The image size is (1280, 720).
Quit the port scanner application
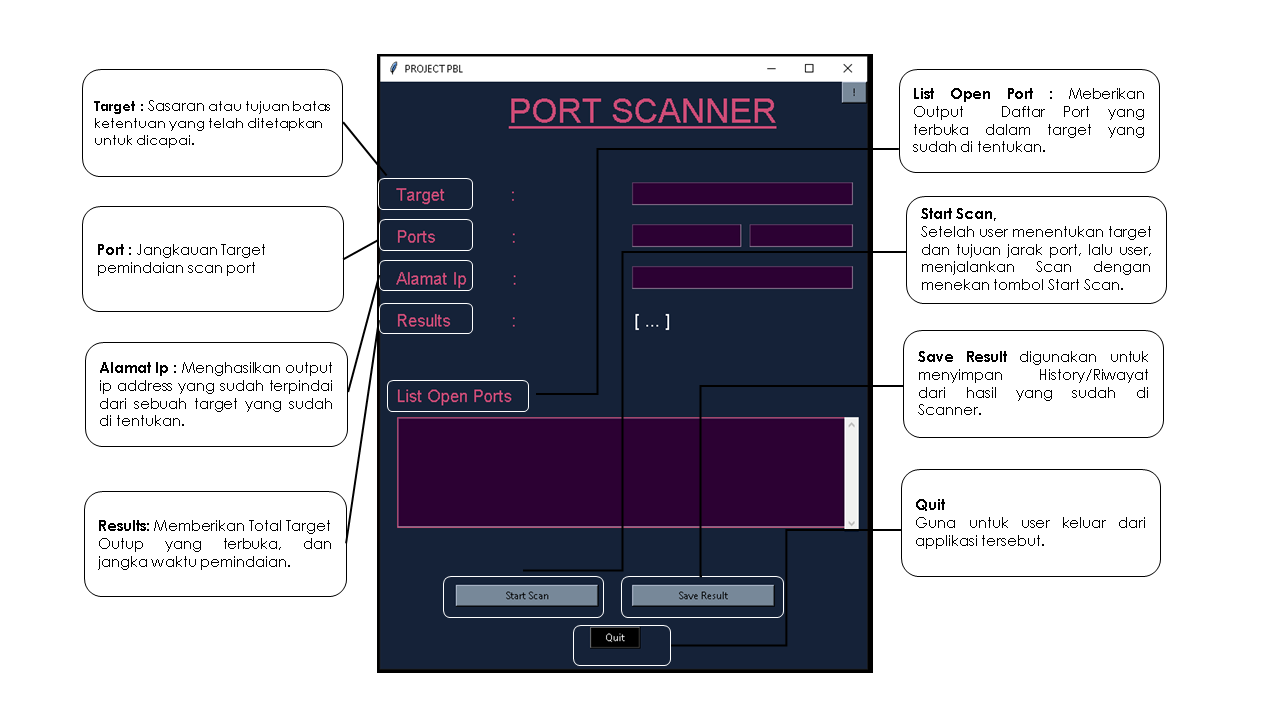coord(615,637)
